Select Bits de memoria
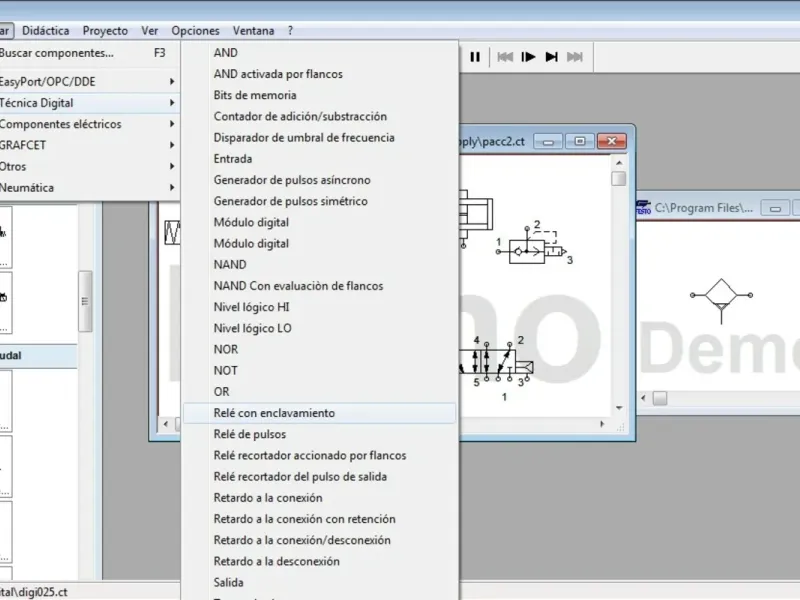Viewport: 800px width, 600px height. pyautogui.click(x=319, y=95)
